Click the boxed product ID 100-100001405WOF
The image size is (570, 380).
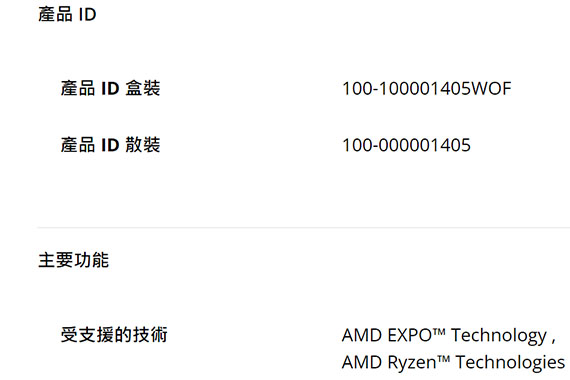click(x=426, y=89)
